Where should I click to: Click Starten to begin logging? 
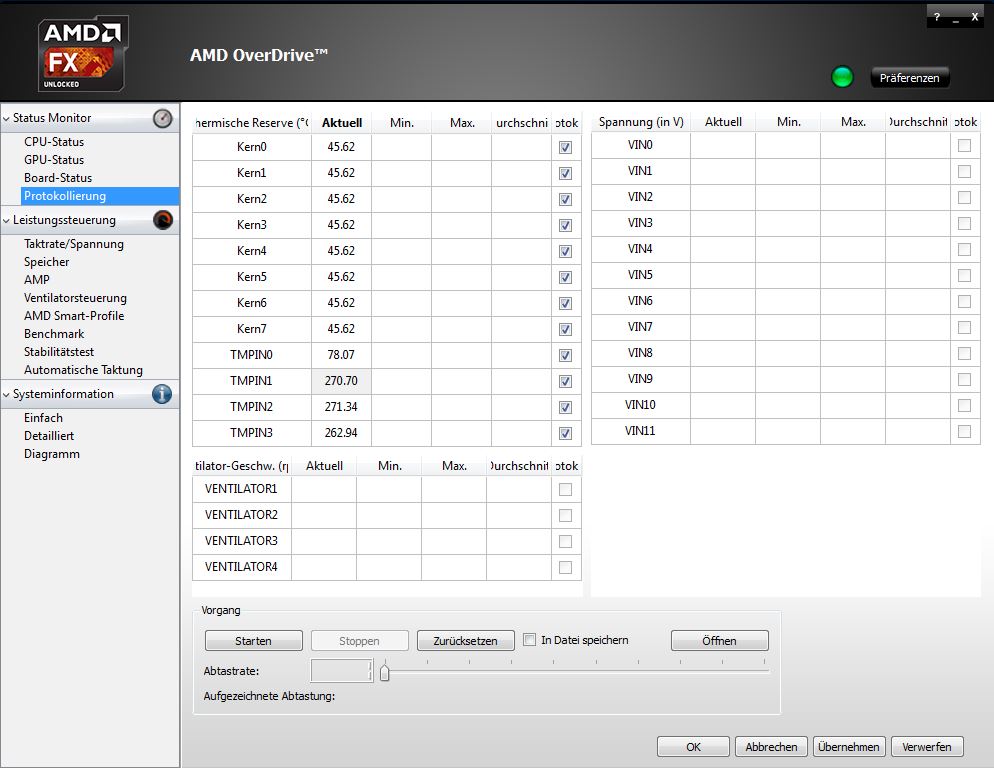(254, 641)
